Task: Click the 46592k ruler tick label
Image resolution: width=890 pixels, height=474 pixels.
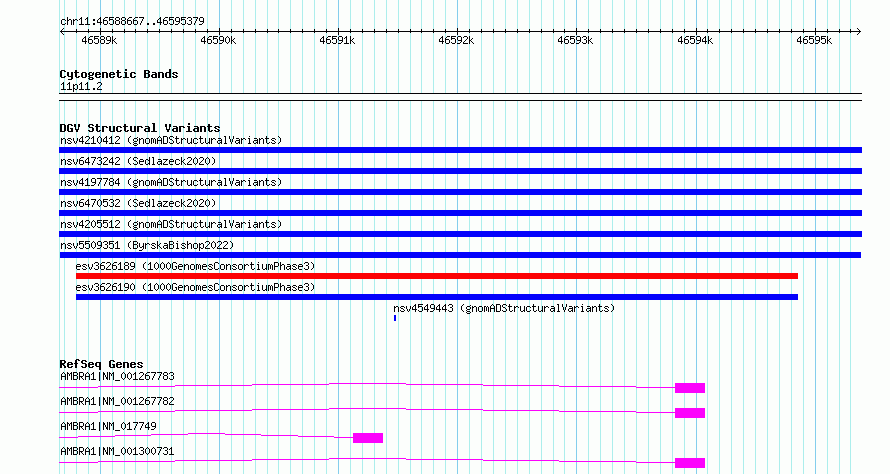Action: [456, 41]
